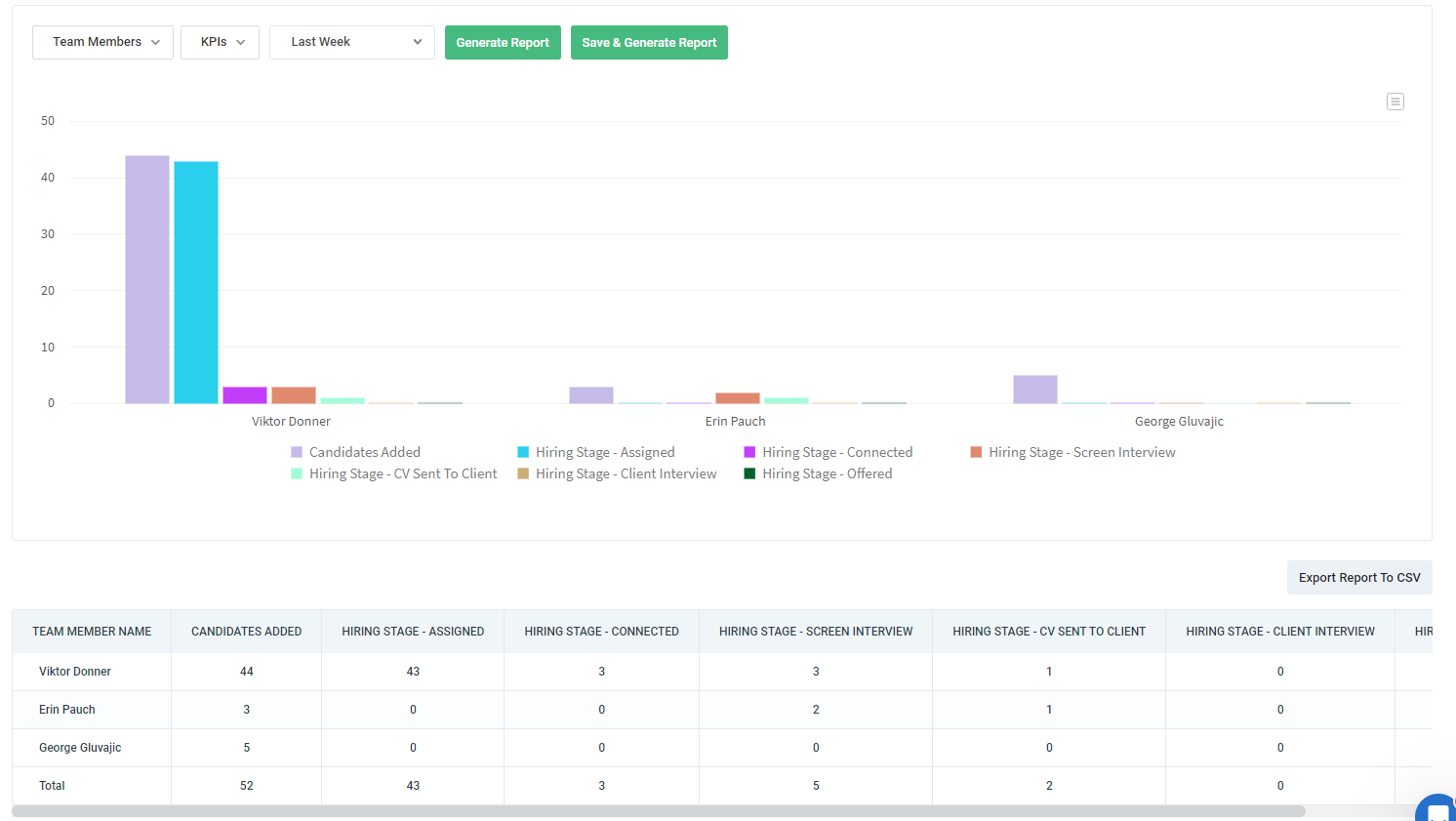Select Viktor Donner row name in table

click(75, 672)
